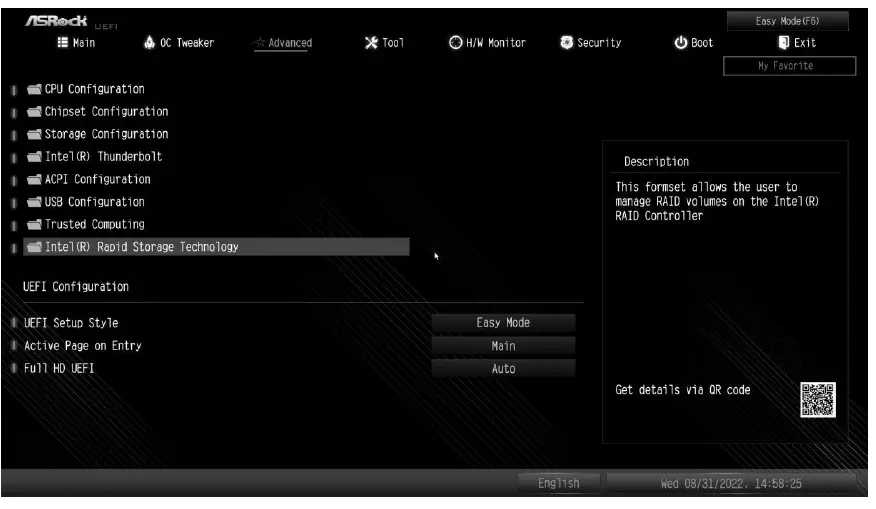Click the OC Tweaker flame icon
This screenshot has width=876, height=509.
pyautogui.click(x=150, y=43)
